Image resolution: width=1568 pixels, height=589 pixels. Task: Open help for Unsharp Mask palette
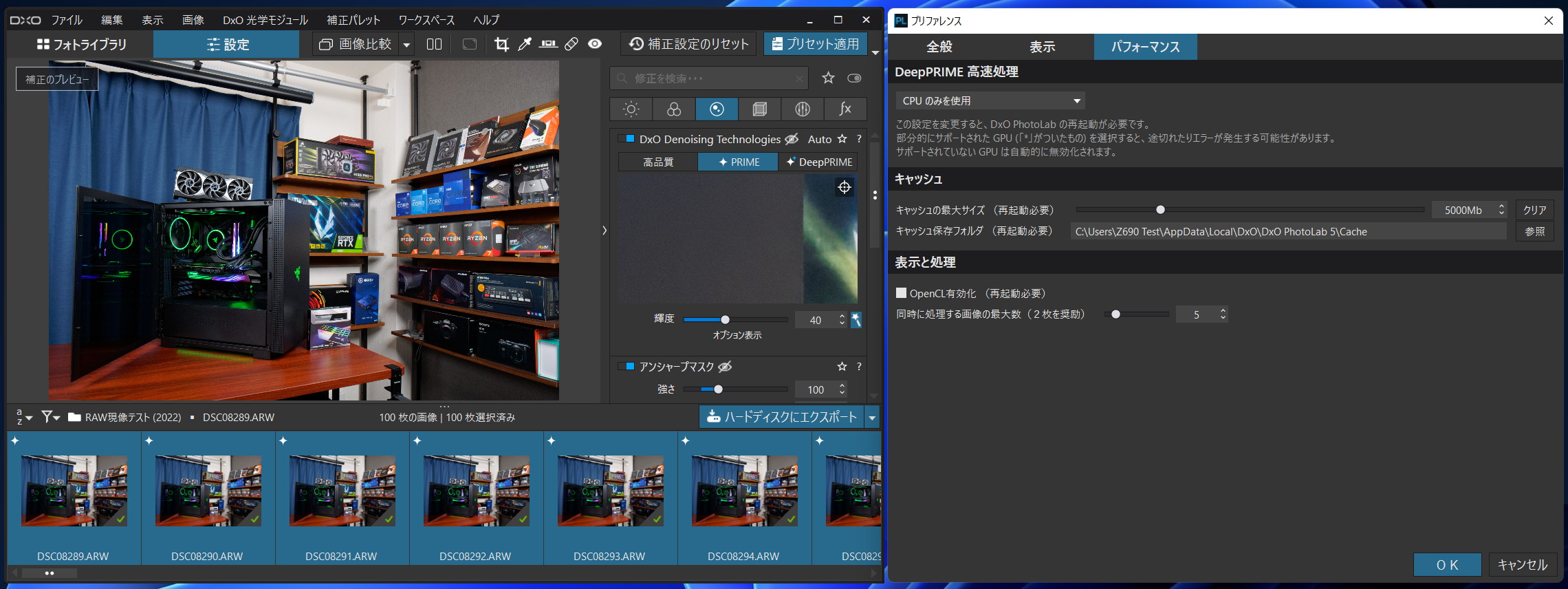[859, 367]
